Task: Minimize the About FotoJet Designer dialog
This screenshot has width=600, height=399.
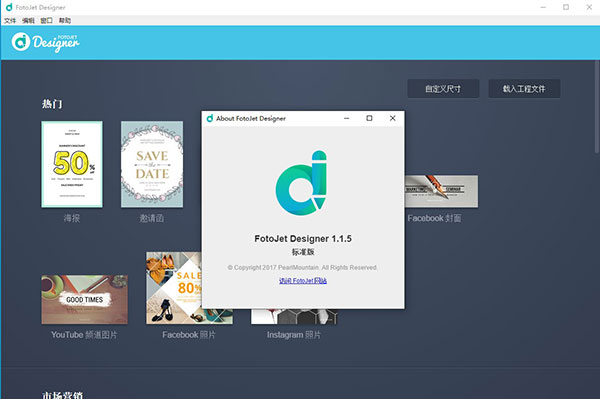Action: click(x=347, y=118)
